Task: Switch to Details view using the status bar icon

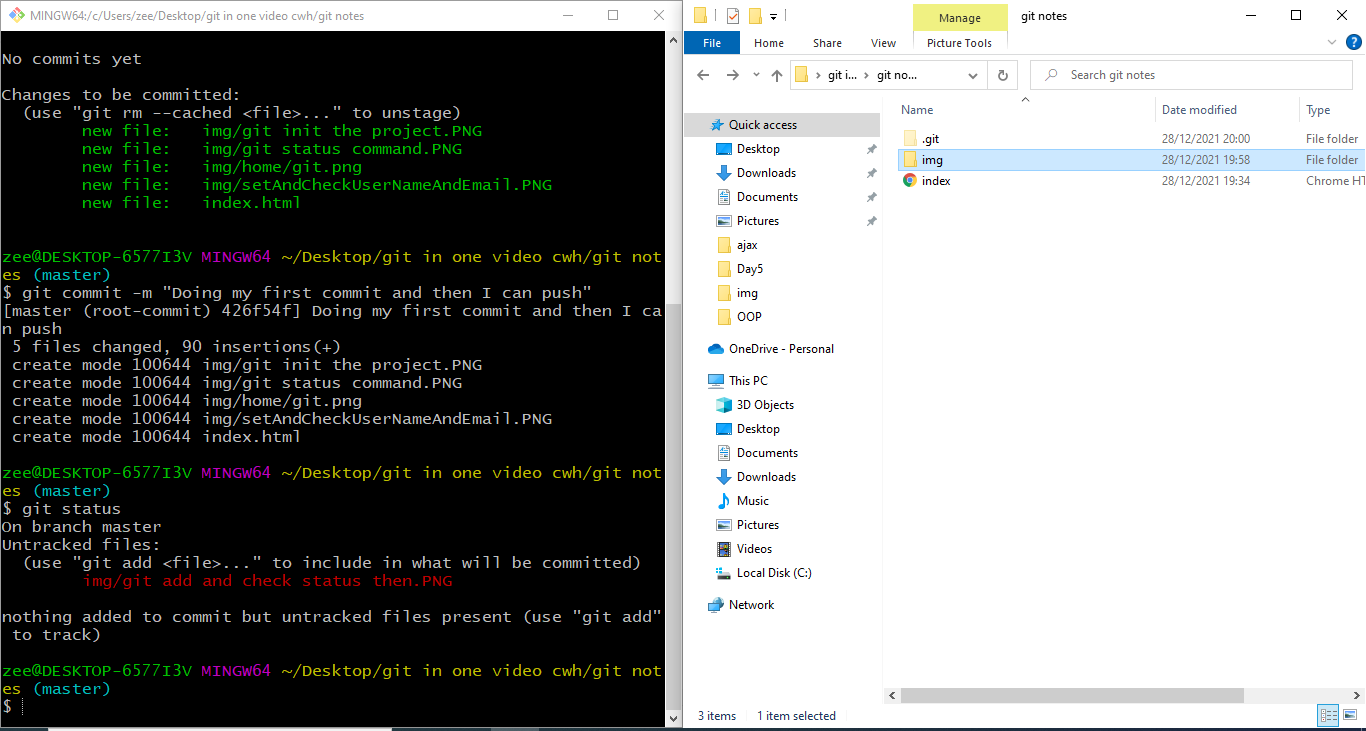Action: 1329,715
